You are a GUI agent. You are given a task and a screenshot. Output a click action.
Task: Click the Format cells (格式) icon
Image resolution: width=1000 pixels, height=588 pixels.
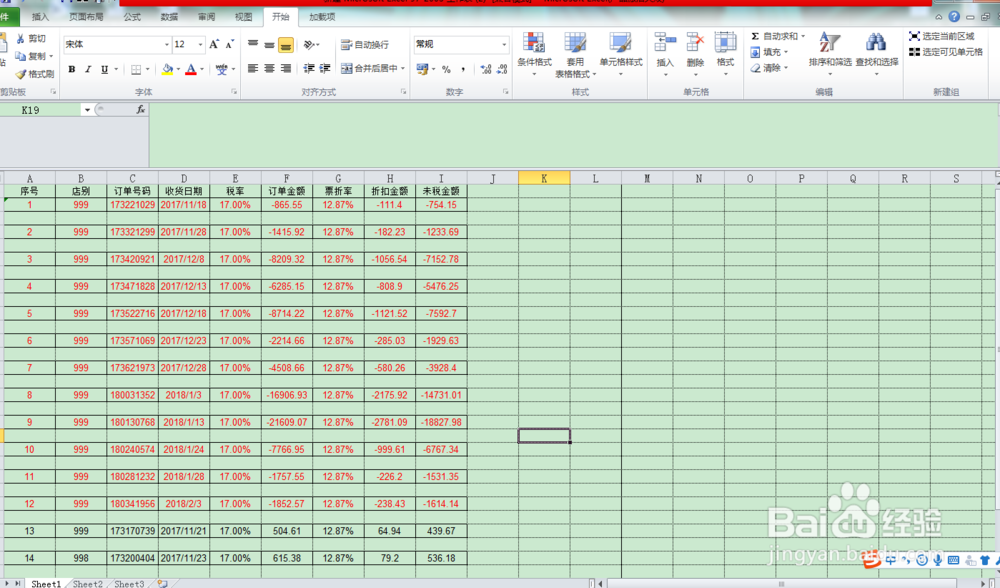[725, 42]
